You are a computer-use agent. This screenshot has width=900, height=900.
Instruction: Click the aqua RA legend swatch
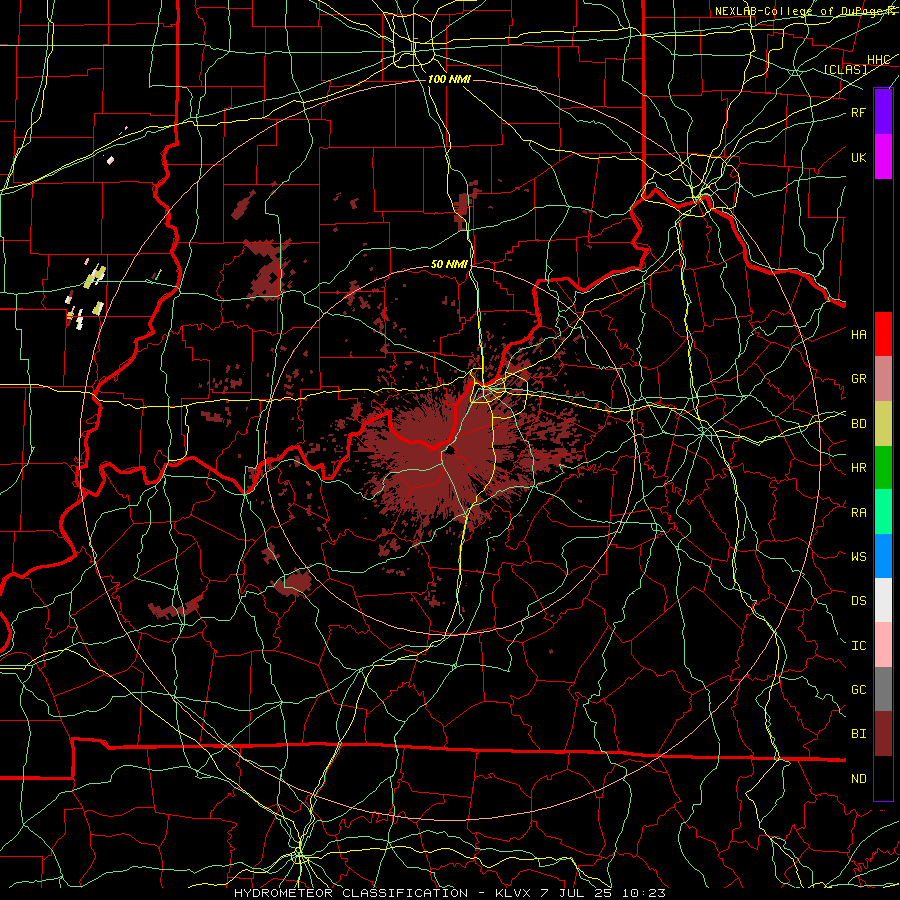883,512
